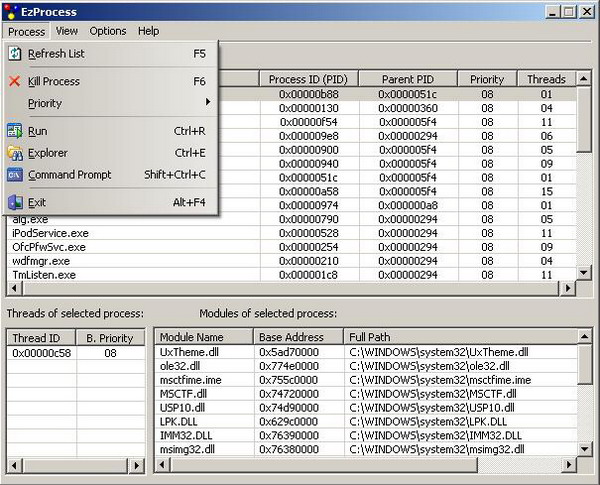The height and width of the screenshot is (485, 600).
Task: Select the MSCTF.dll module row
Action: pos(366,394)
